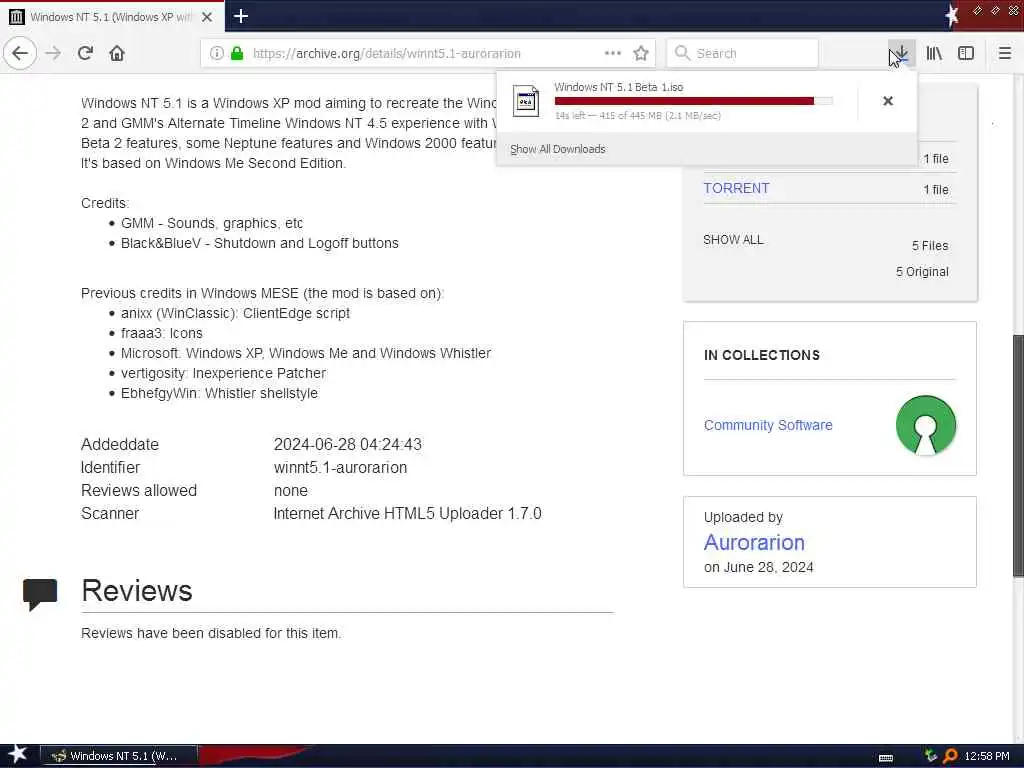
Task: Open uploader Aurorarion's profile
Action: [754, 542]
